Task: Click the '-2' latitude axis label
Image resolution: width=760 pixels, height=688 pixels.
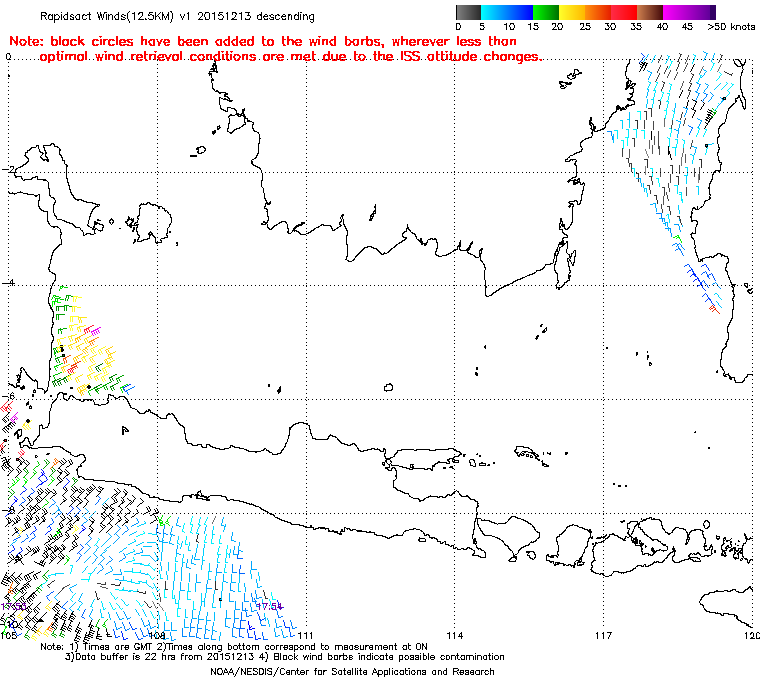Action: [9, 169]
